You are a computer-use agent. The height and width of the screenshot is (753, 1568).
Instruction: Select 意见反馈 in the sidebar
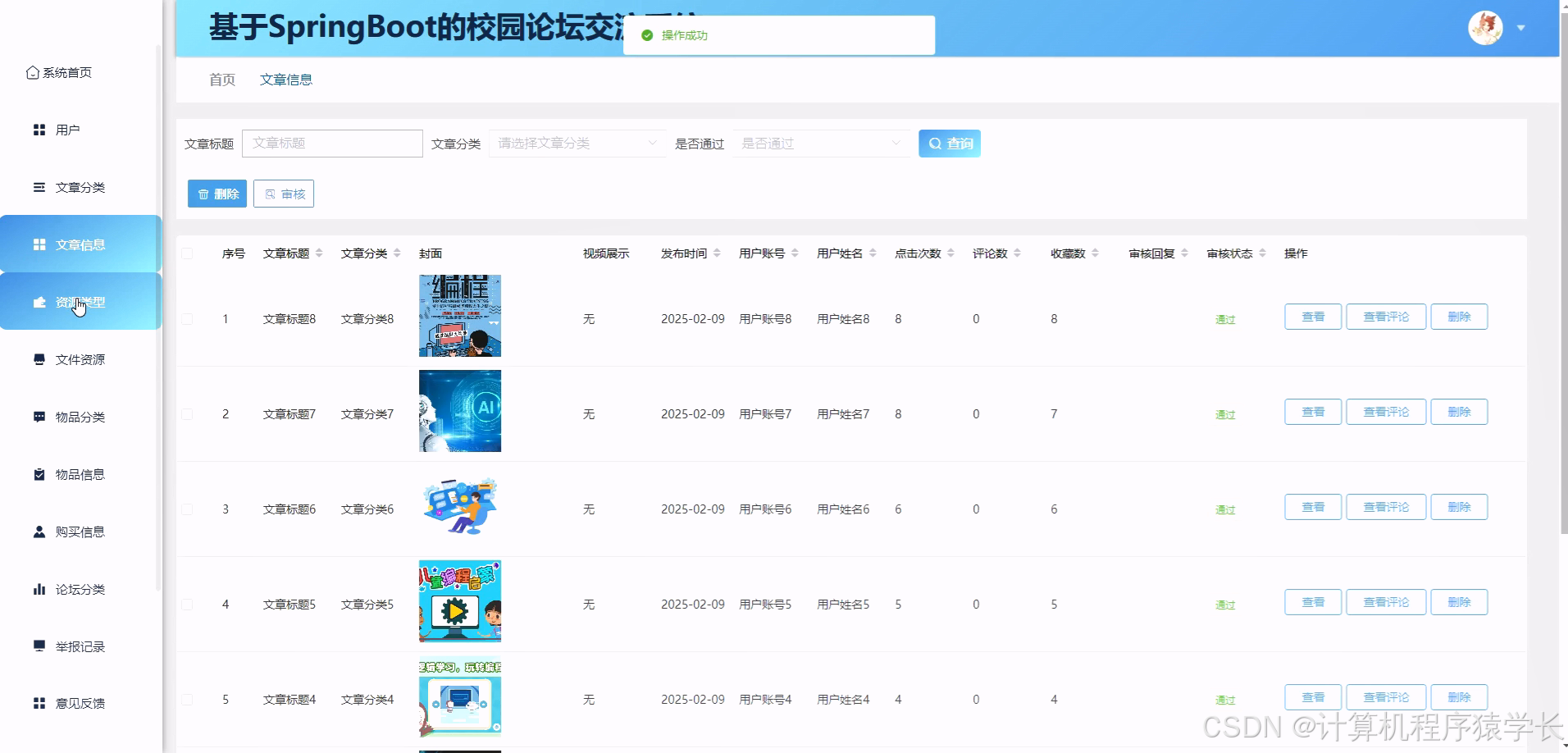click(80, 703)
